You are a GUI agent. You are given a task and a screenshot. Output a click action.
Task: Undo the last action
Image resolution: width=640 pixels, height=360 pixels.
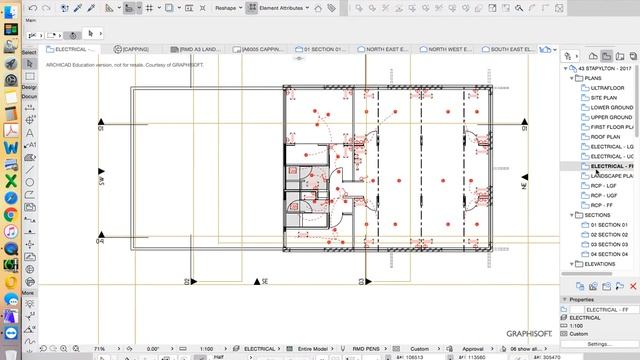tap(33, 8)
